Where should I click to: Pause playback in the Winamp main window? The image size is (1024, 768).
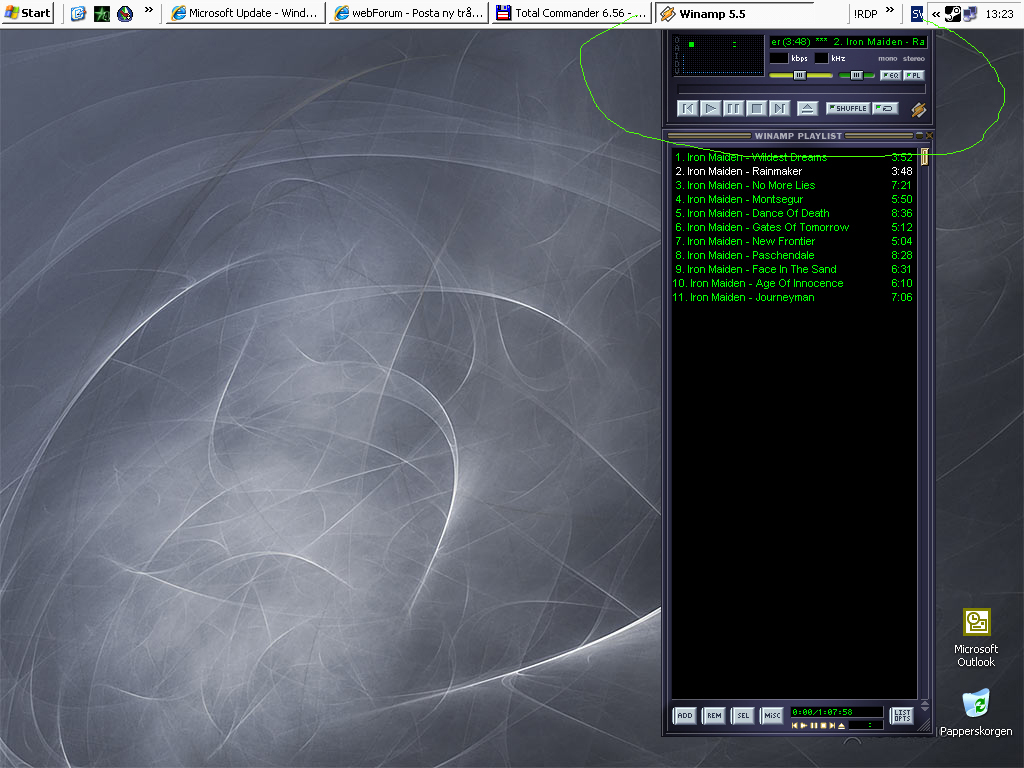click(733, 108)
